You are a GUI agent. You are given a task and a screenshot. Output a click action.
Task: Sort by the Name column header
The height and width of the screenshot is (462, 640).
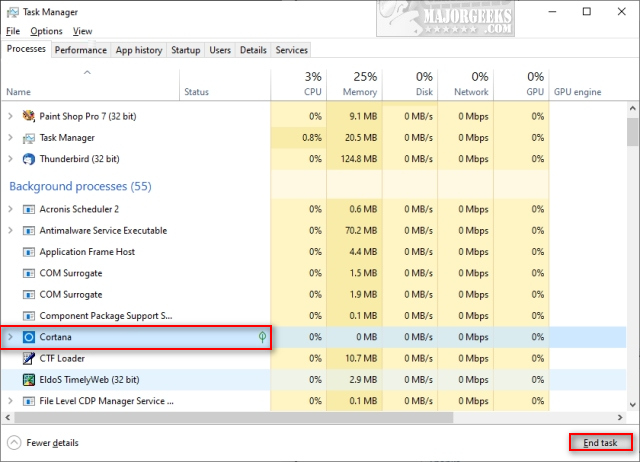90,85
